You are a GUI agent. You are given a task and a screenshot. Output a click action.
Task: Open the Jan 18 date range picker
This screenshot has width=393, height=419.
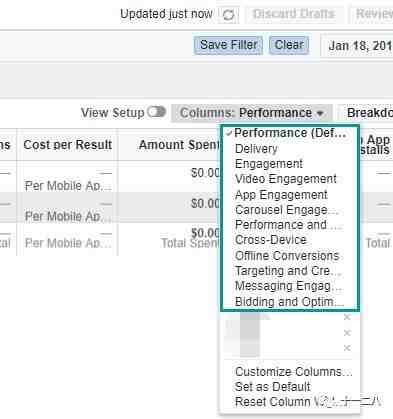[x=357, y=46]
